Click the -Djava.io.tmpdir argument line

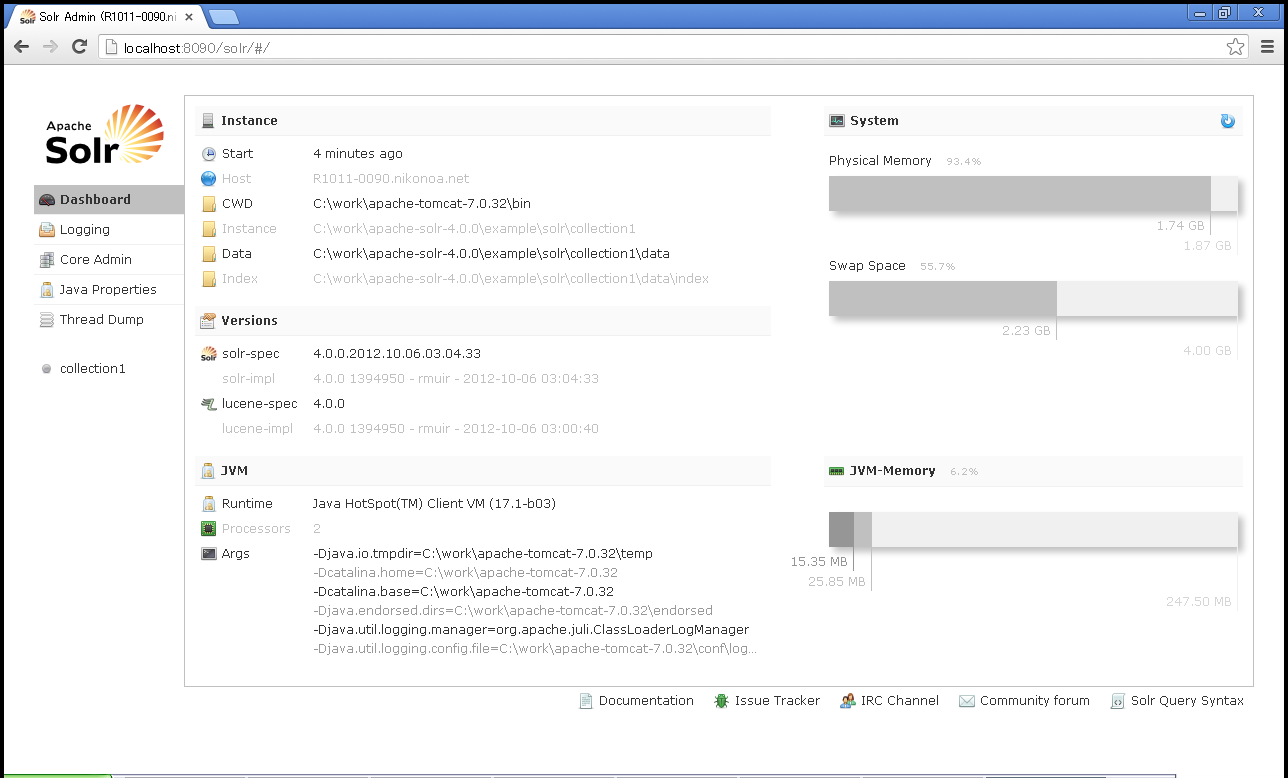coord(483,554)
